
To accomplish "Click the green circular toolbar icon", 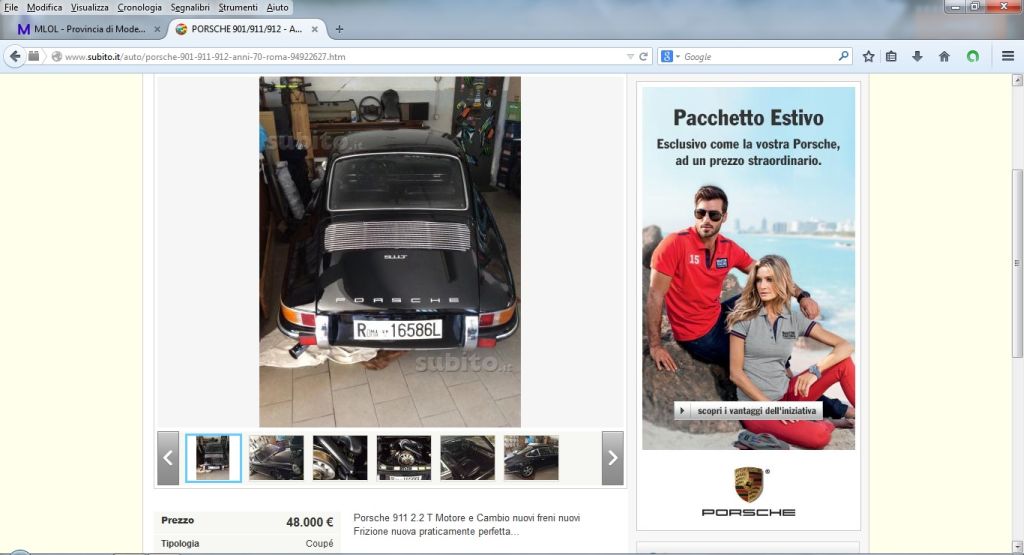I will (973, 56).
